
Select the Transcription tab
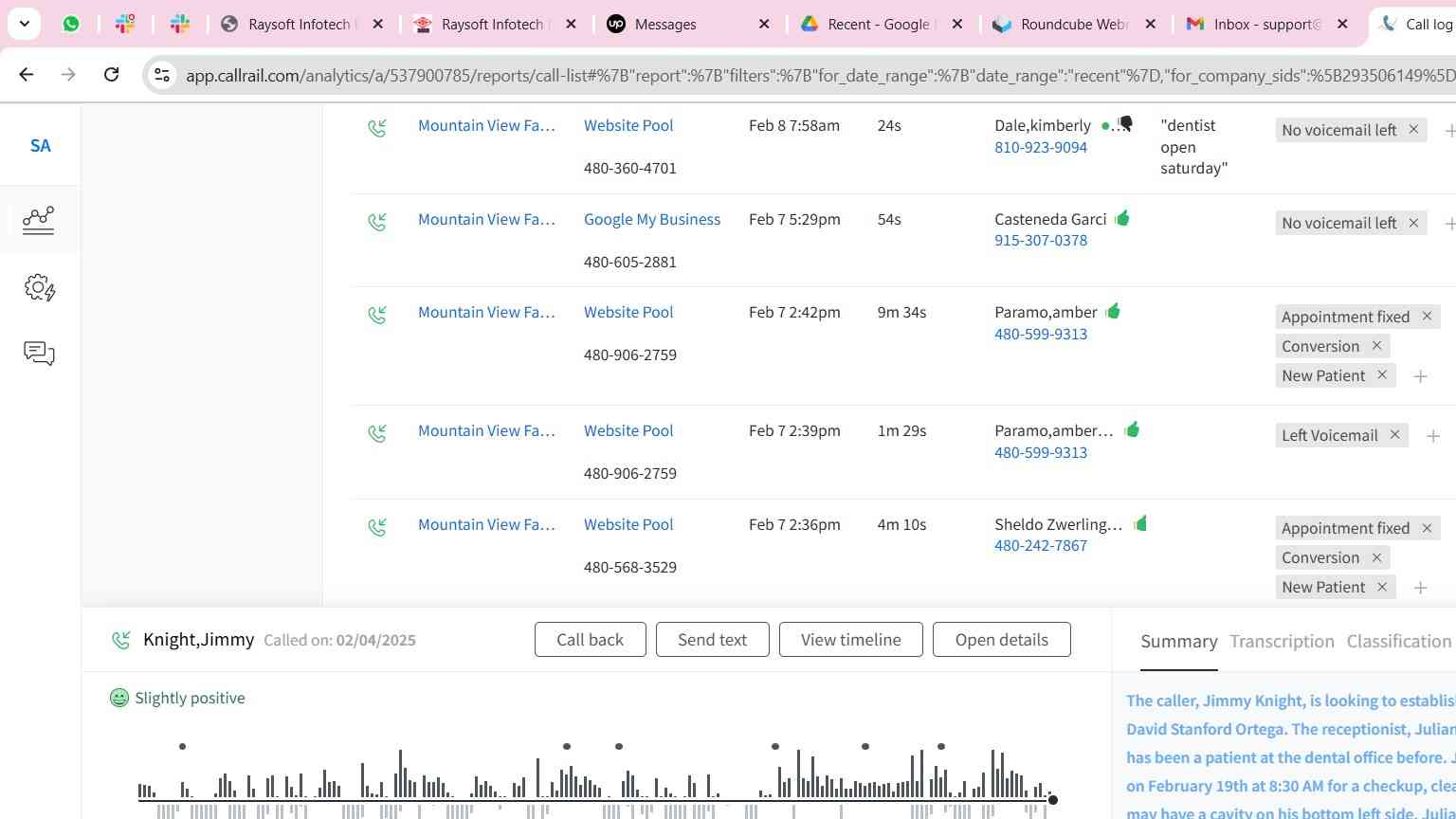tap(1282, 642)
